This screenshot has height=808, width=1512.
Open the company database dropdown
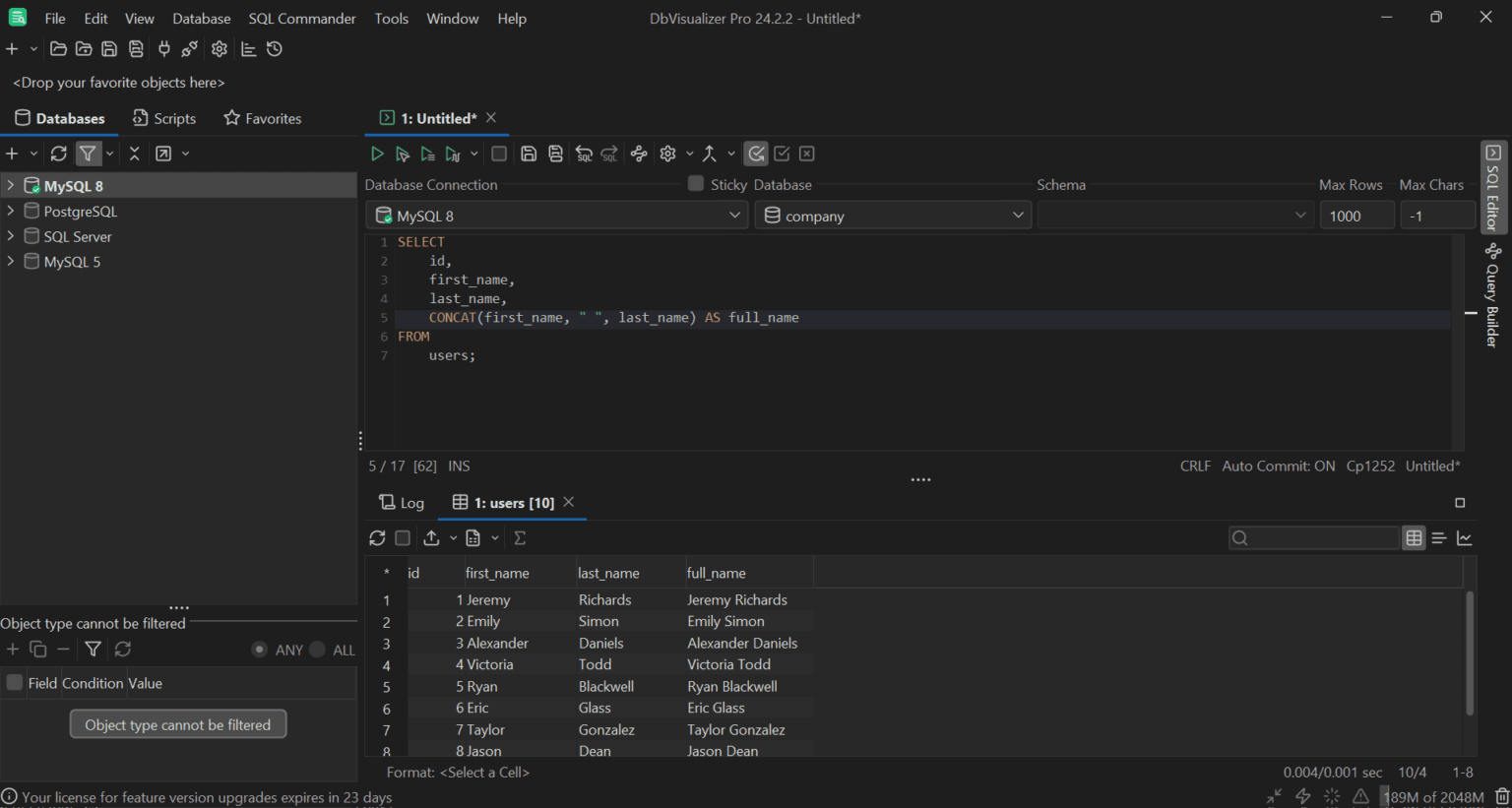click(893, 216)
